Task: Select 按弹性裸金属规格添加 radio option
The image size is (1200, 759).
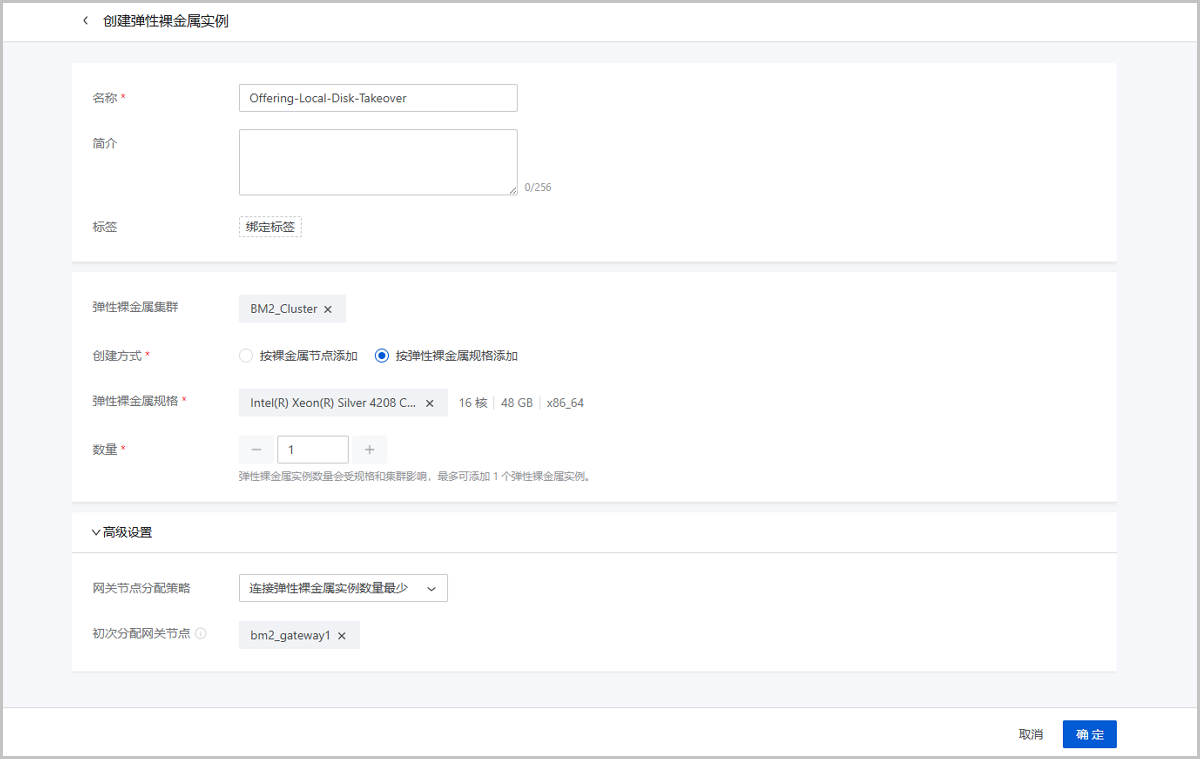Action: 382,356
